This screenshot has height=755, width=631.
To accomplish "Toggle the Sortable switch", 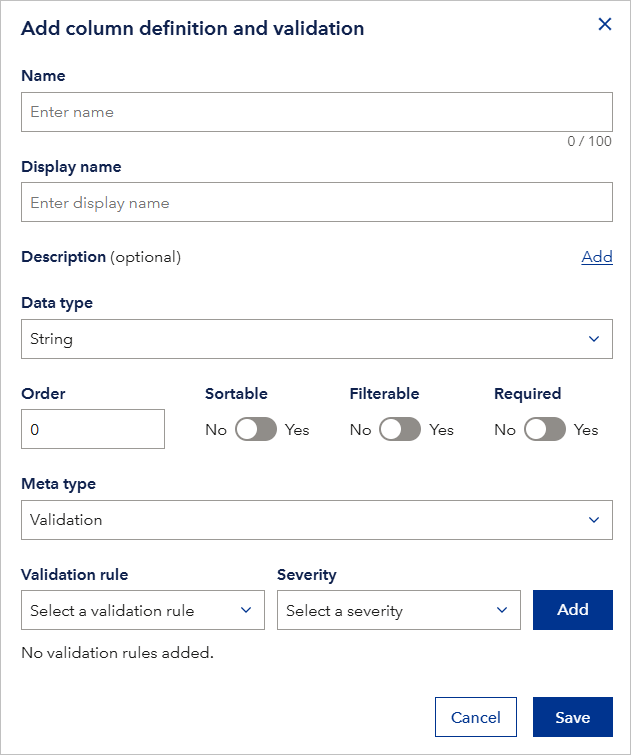I will (255, 430).
